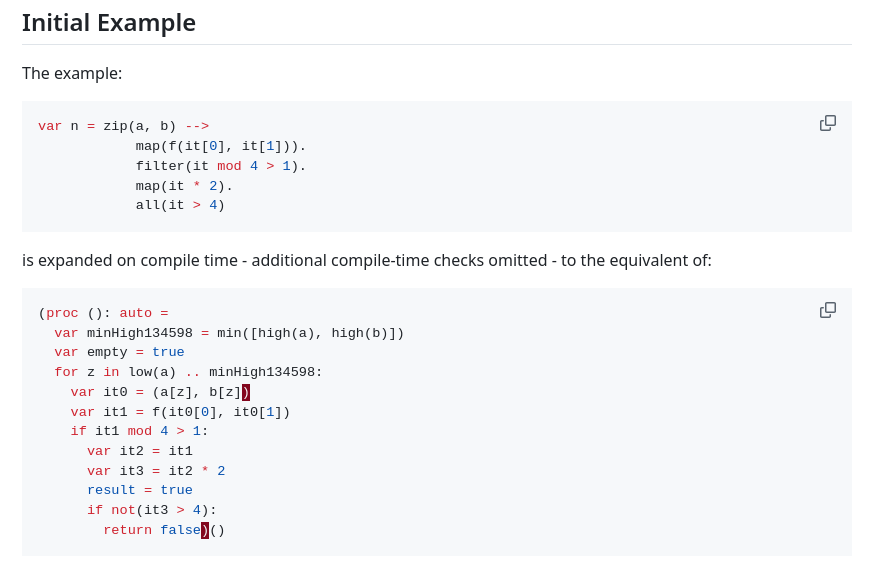
Task: Click the 'result = true' code line
Action: [x=140, y=491]
